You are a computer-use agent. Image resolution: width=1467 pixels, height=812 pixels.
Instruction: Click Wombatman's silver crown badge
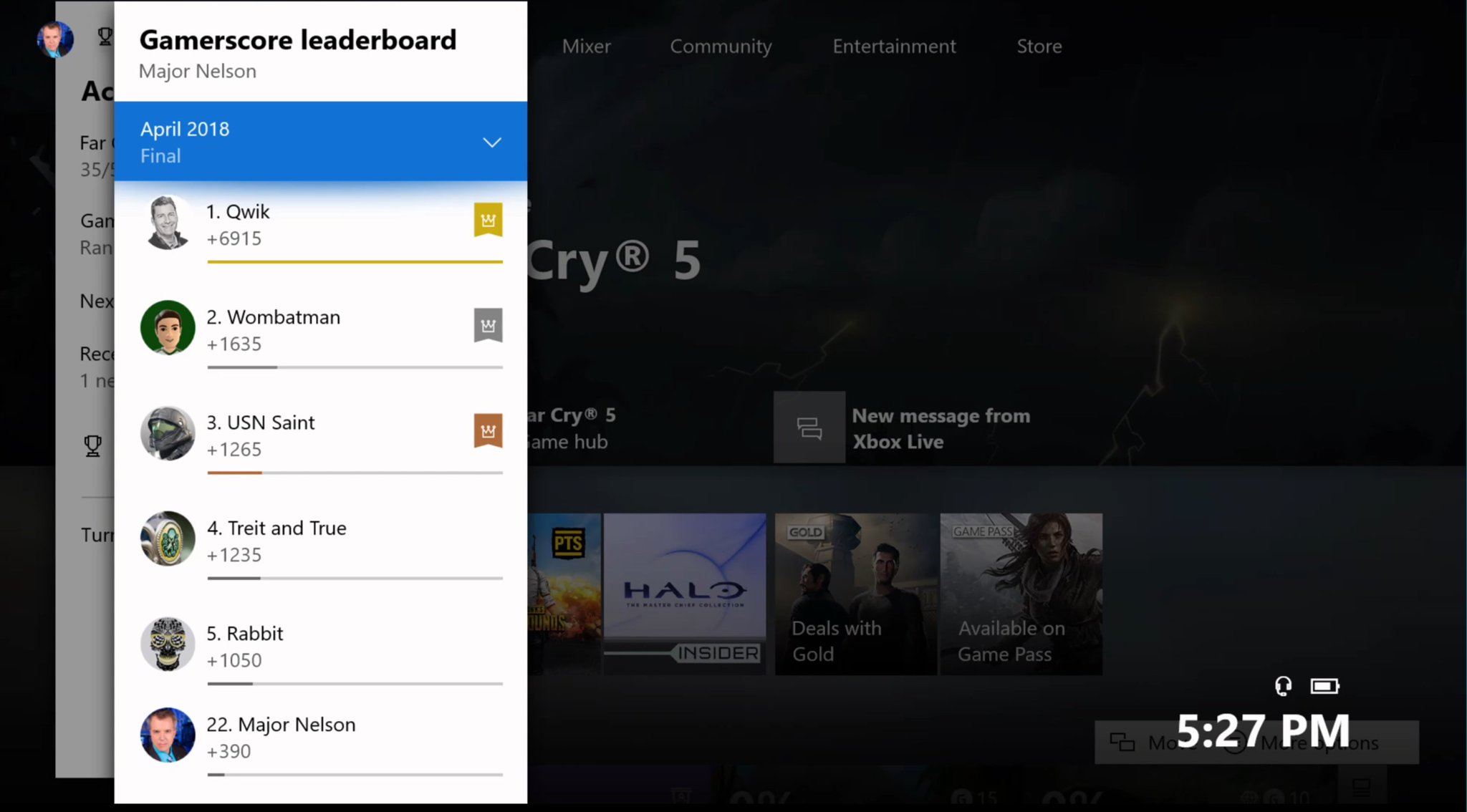[488, 326]
